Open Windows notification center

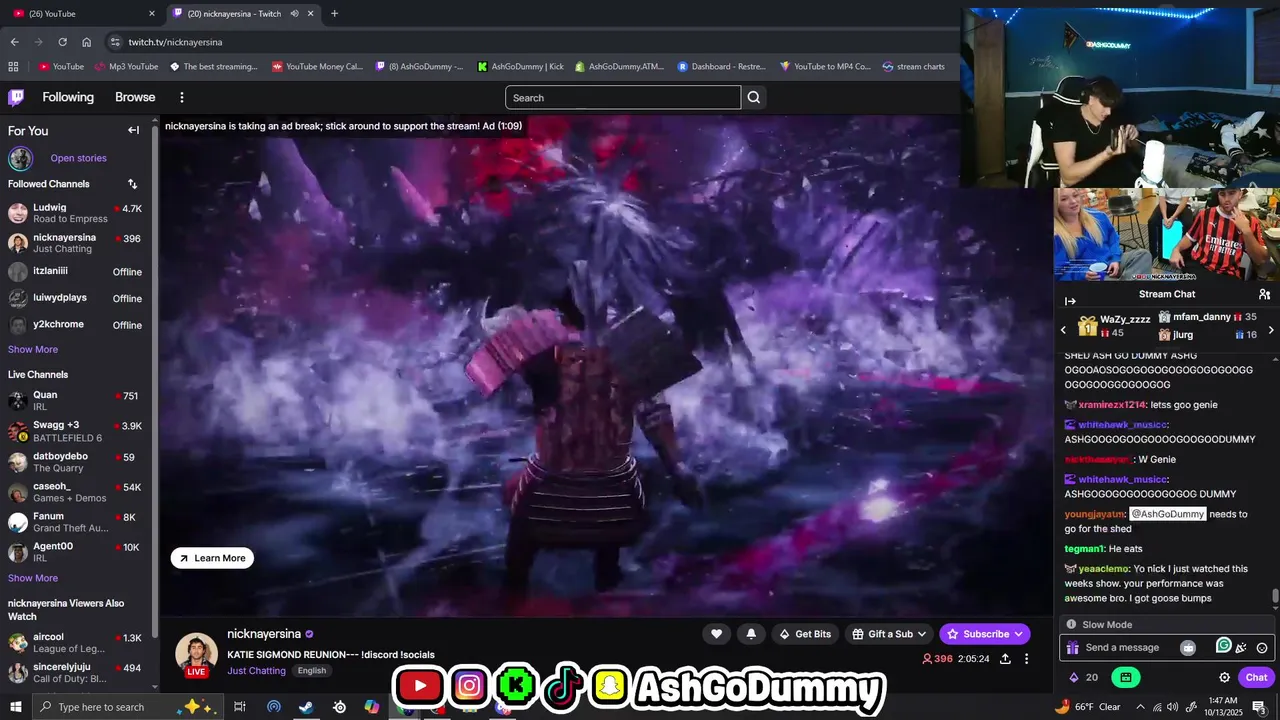click(x=1259, y=707)
